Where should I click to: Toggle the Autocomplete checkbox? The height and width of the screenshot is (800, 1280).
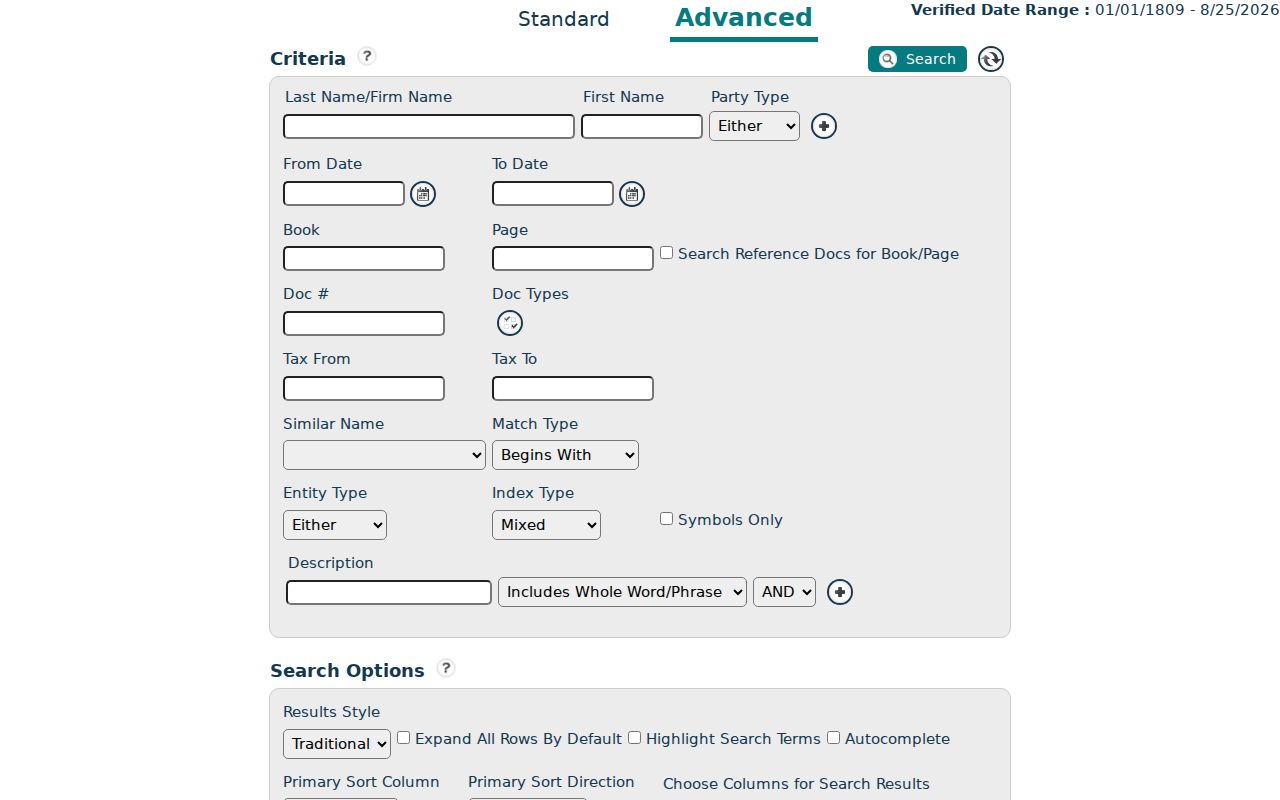pos(833,738)
